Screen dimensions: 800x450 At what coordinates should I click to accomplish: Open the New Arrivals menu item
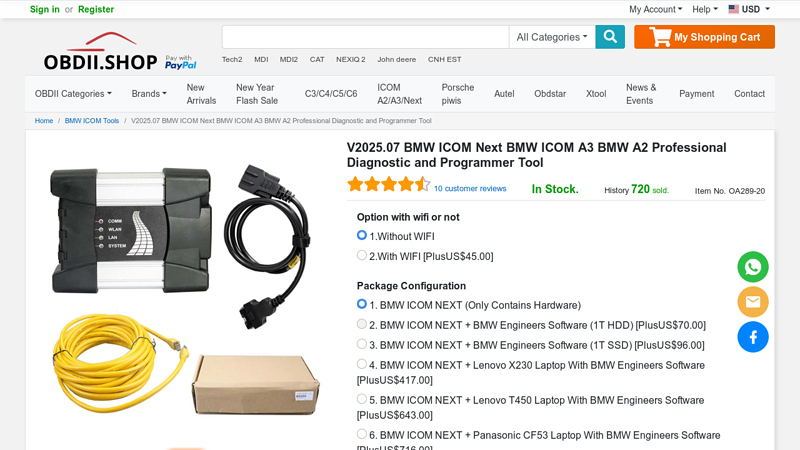pos(201,94)
